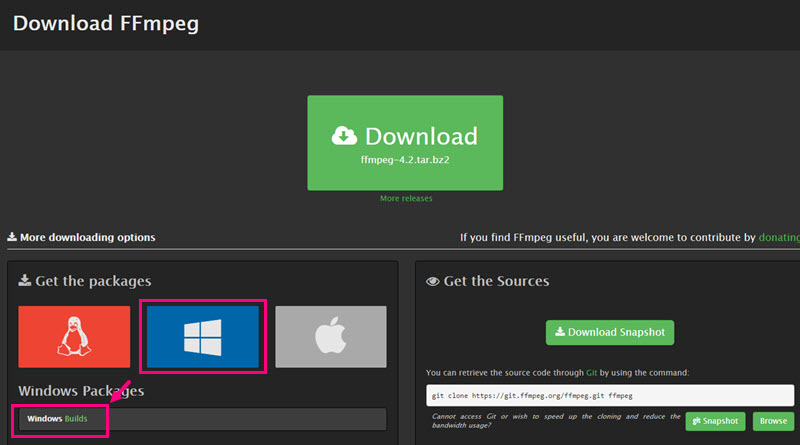Image resolution: width=800 pixels, height=445 pixels.
Task: Click the big green Download ffmpeg-4.2.tar.bz2 button
Action: (x=405, y=143)
